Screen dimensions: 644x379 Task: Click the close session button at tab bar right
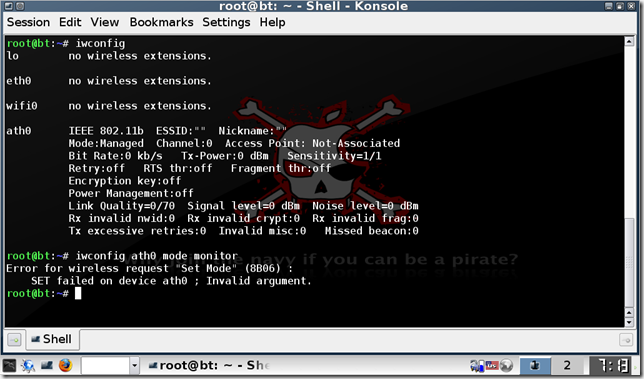click(x=626, y=340)
